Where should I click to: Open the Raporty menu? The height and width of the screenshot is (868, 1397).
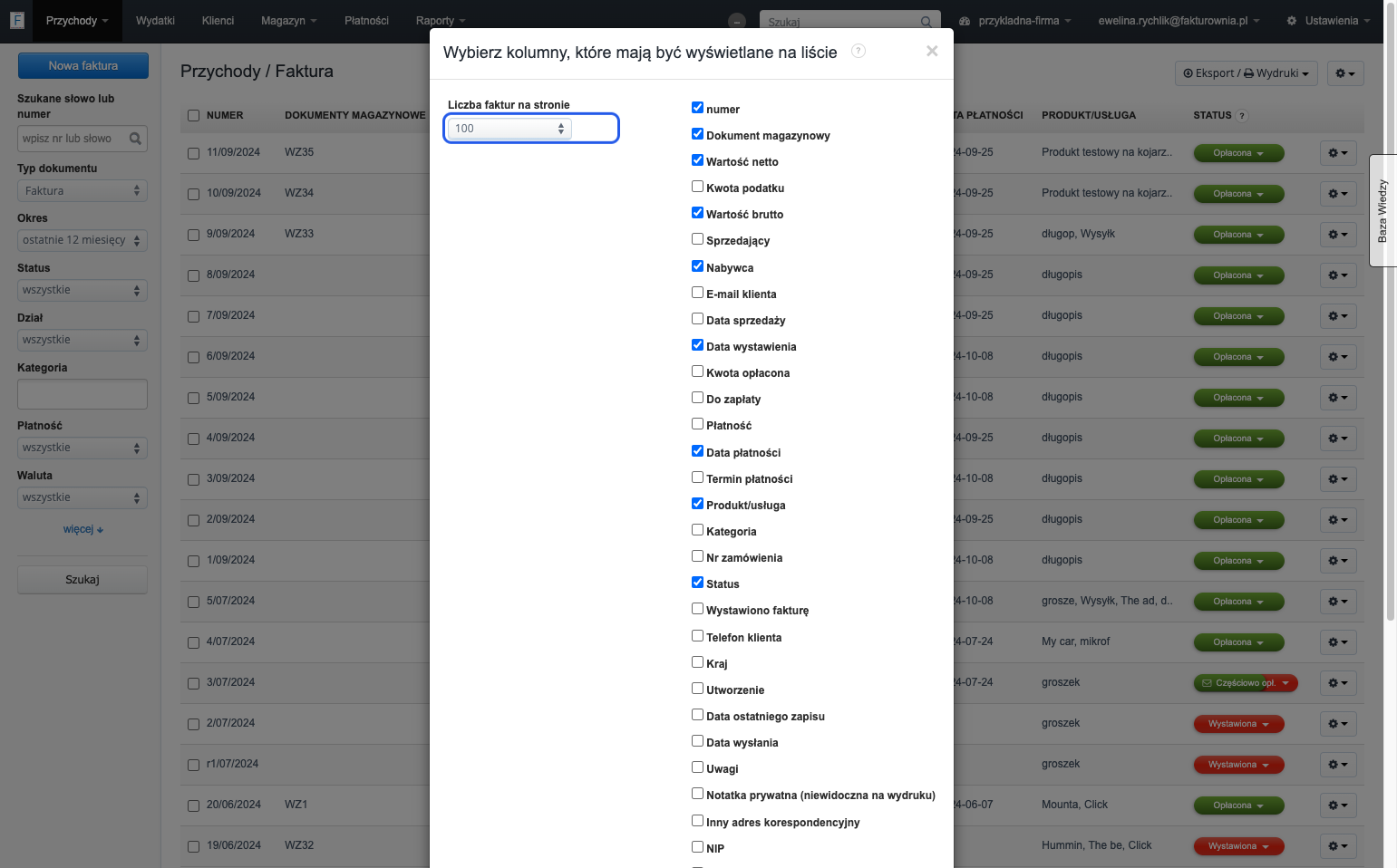(441, 21)
